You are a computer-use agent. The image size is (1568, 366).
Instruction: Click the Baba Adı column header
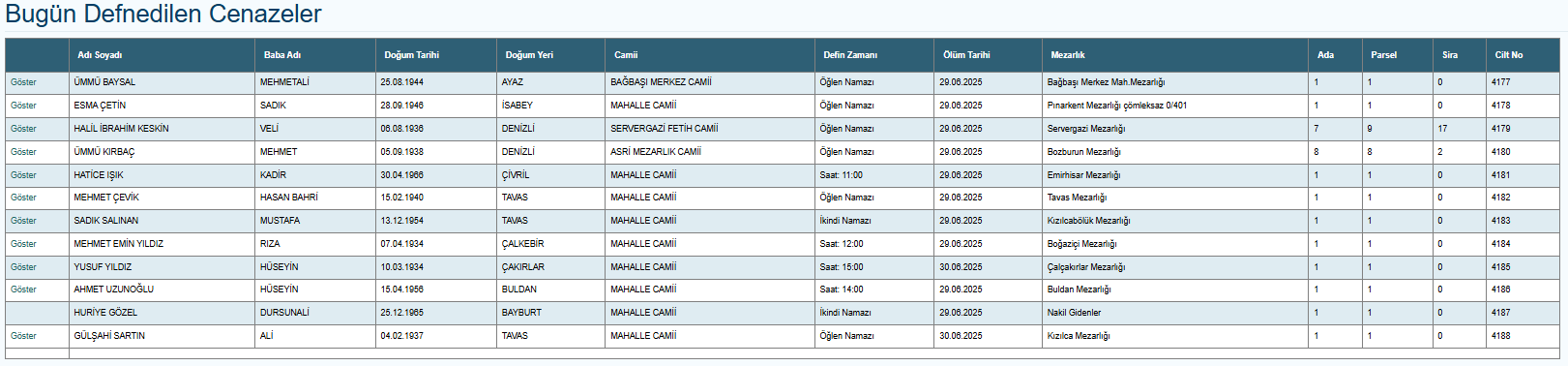pyautogui.click(x=282, y=55)
